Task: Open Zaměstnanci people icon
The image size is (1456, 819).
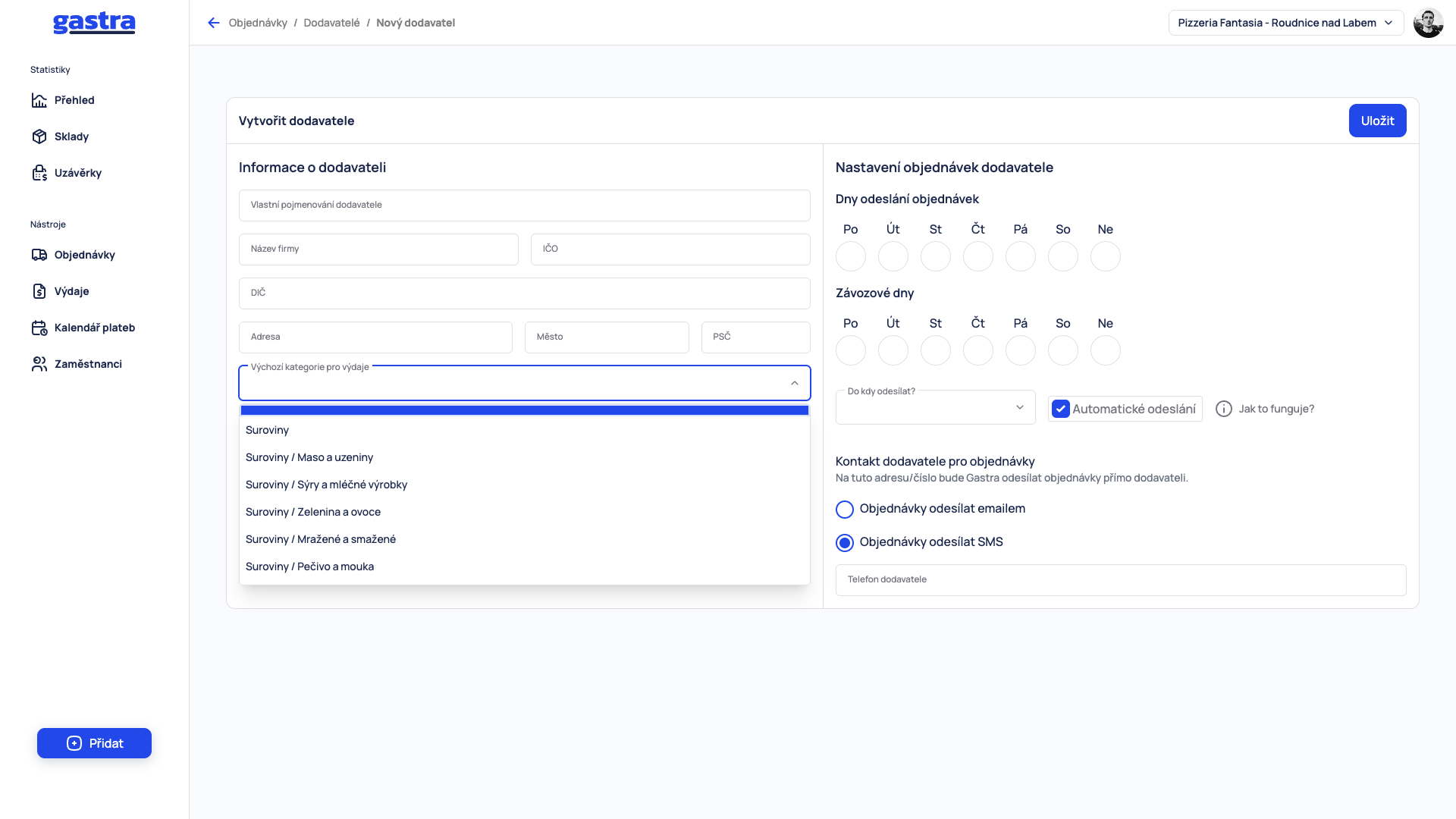Action: click(x=39, y=364)
